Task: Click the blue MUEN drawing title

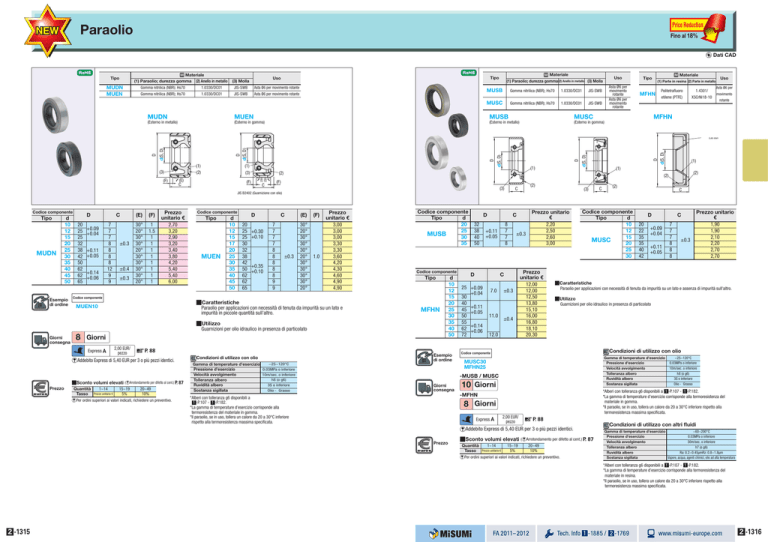Action: tap(243, 117)
